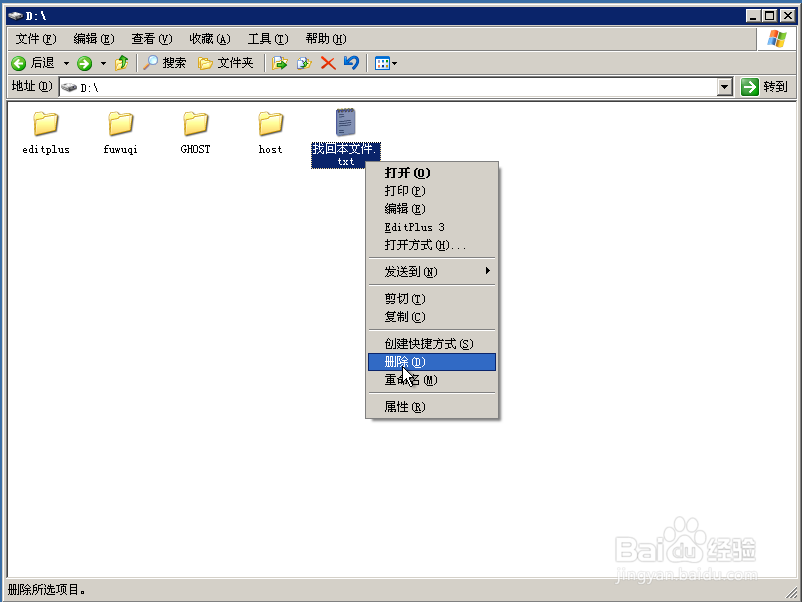Choose 属性(R) in context menu
The height and width of the screenshot is (602, 802).
(432, 407)
